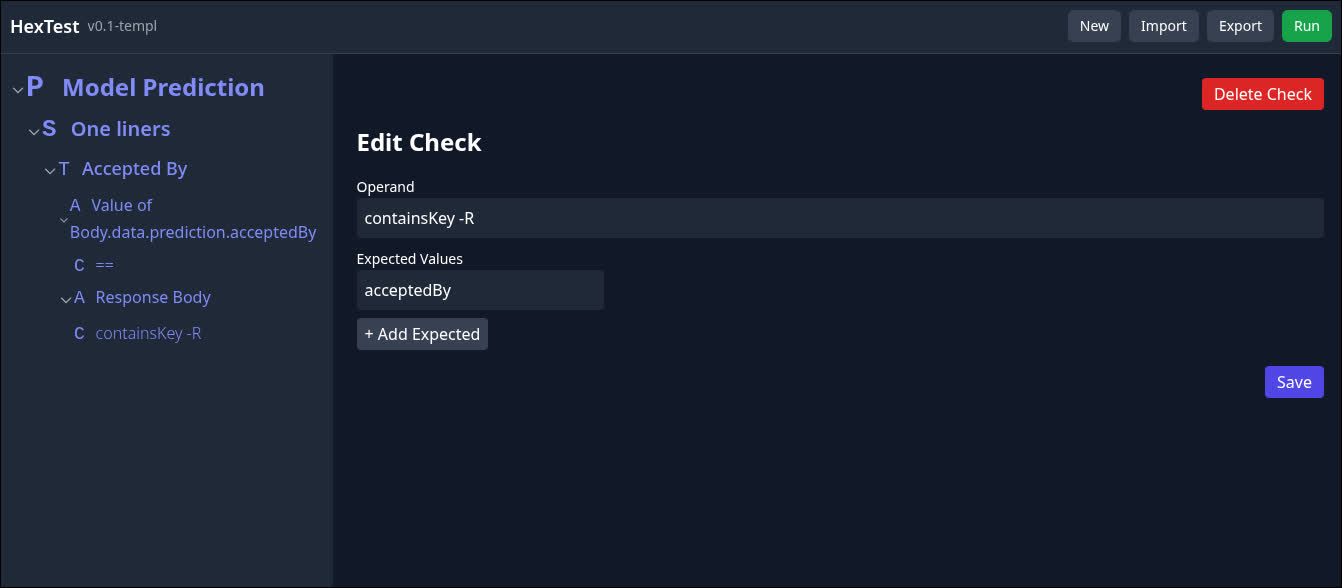Click the P icon beside Model Prediction
The width and height of the screenshot is (1342, 588).
pyautogui.click(x=35, y=87)
